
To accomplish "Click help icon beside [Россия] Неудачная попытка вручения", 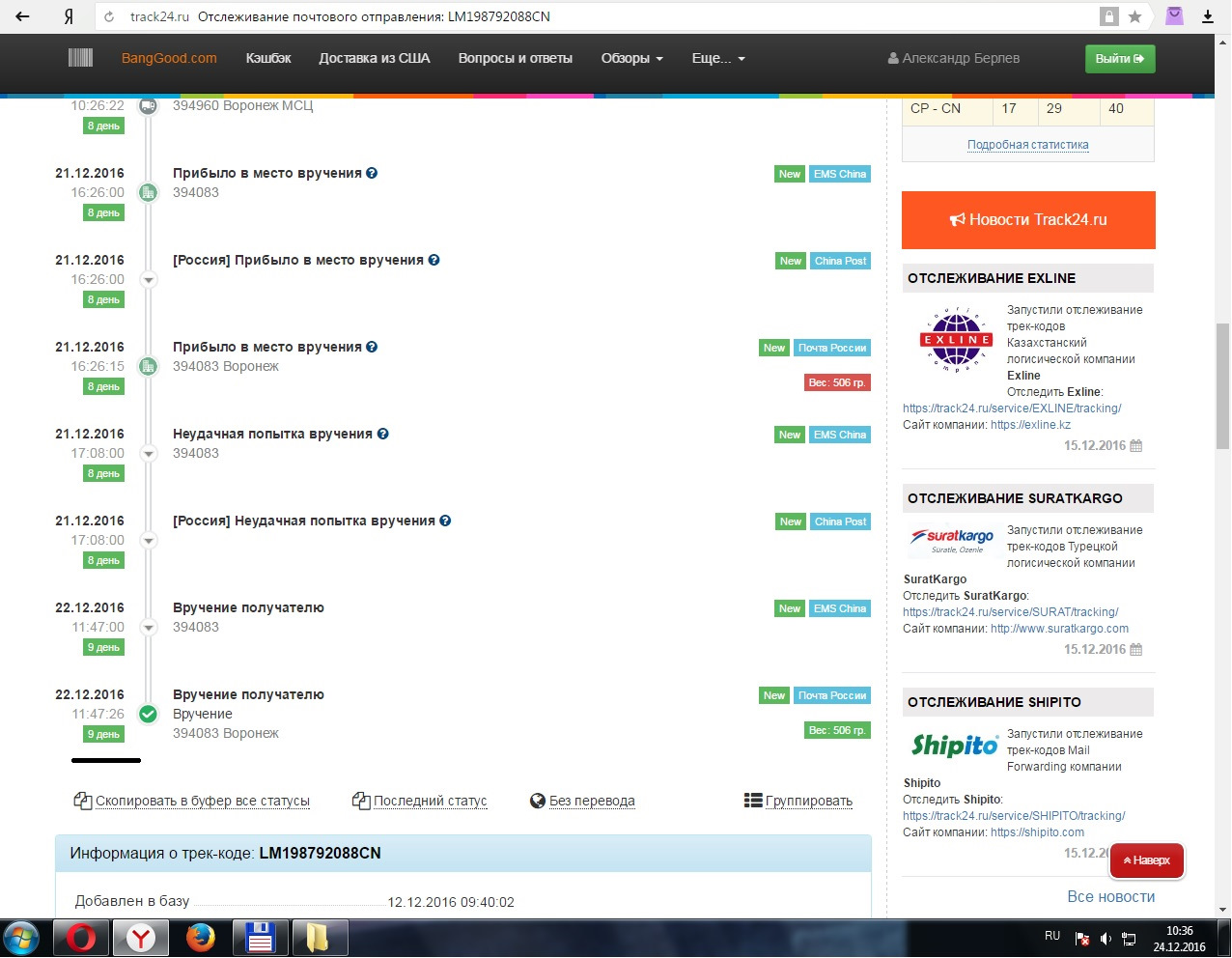I will click(x=445, y=521).
